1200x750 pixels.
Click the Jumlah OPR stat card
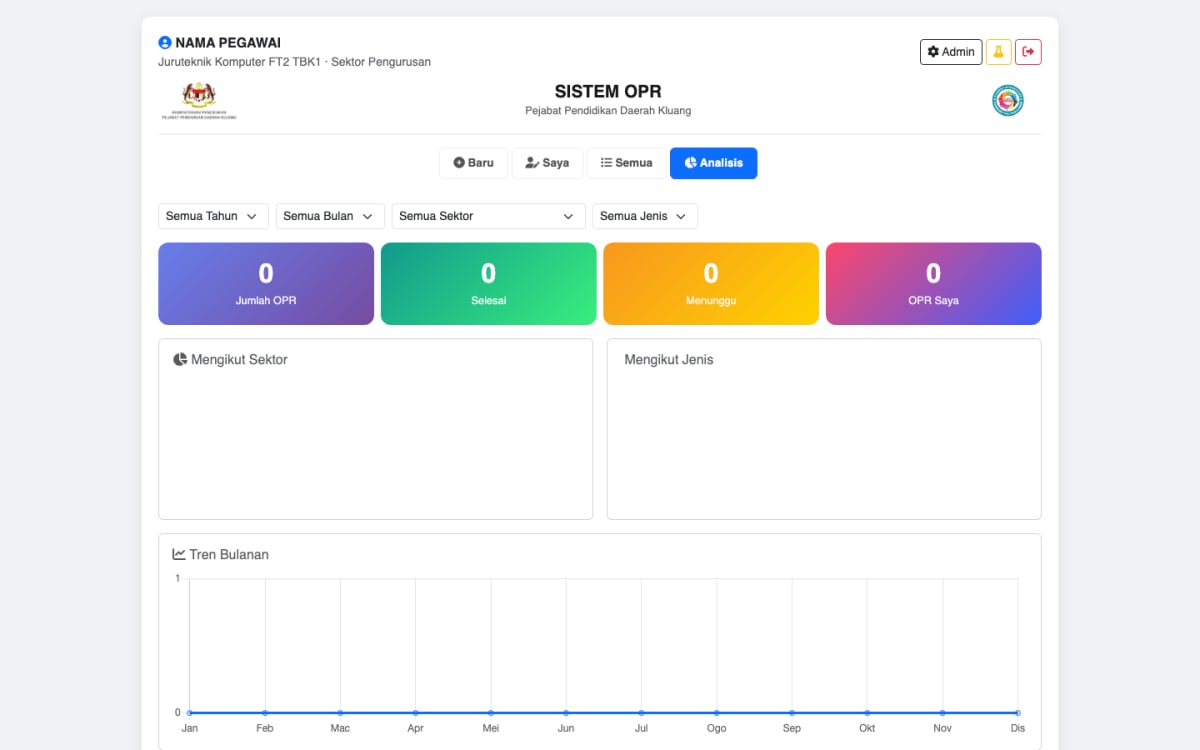tap(266, 284)
